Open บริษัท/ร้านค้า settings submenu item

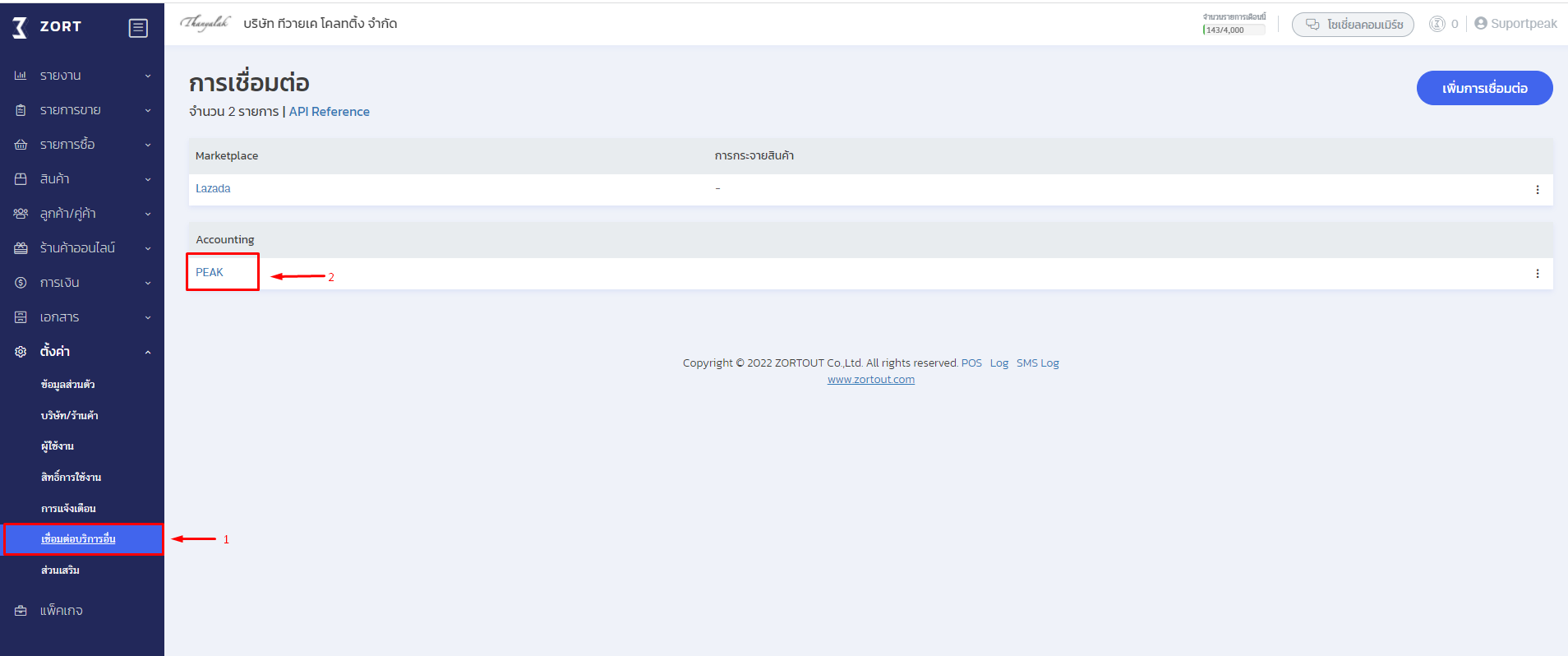coord(70,416)
